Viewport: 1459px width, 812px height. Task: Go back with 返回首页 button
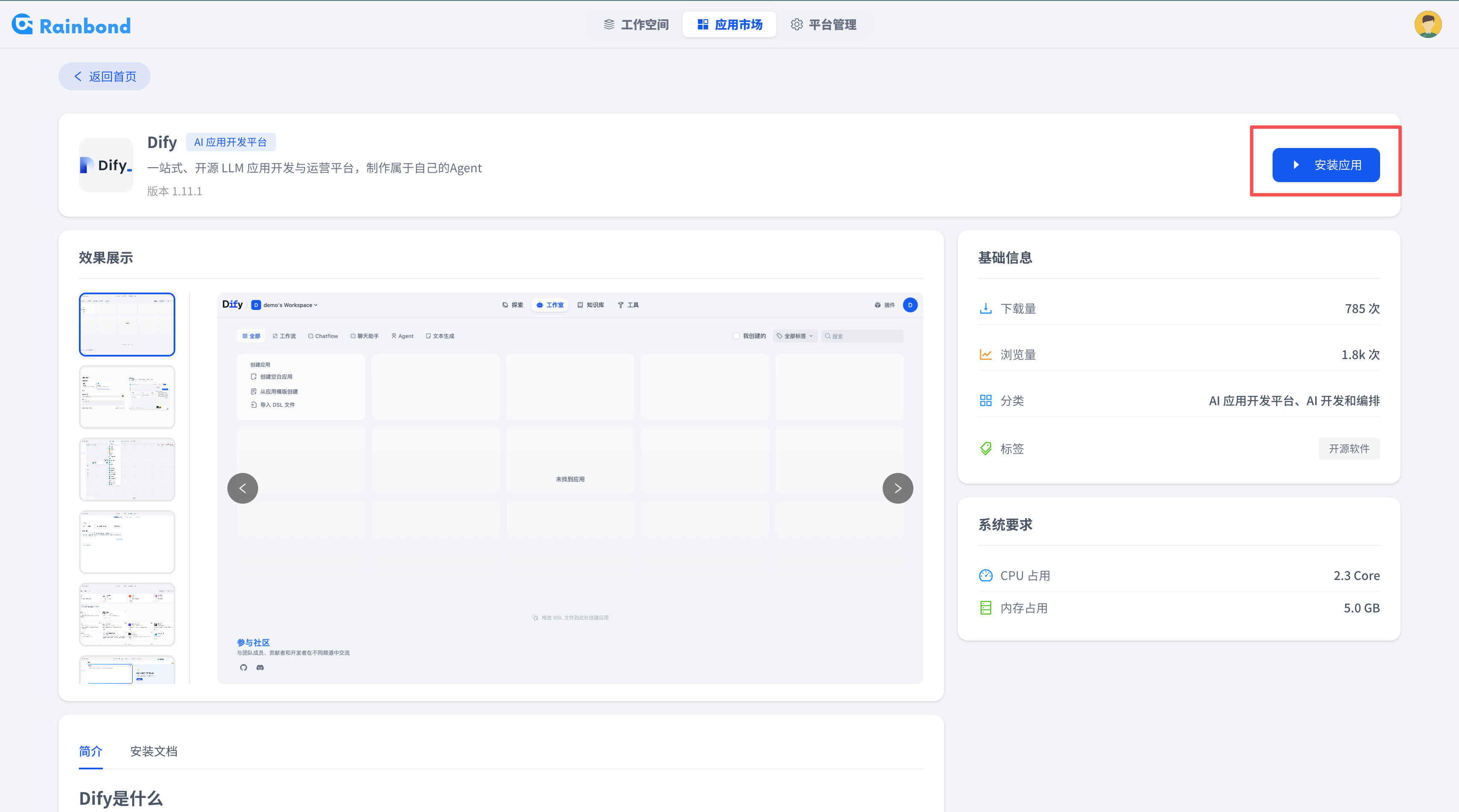(x=104, y=76)
